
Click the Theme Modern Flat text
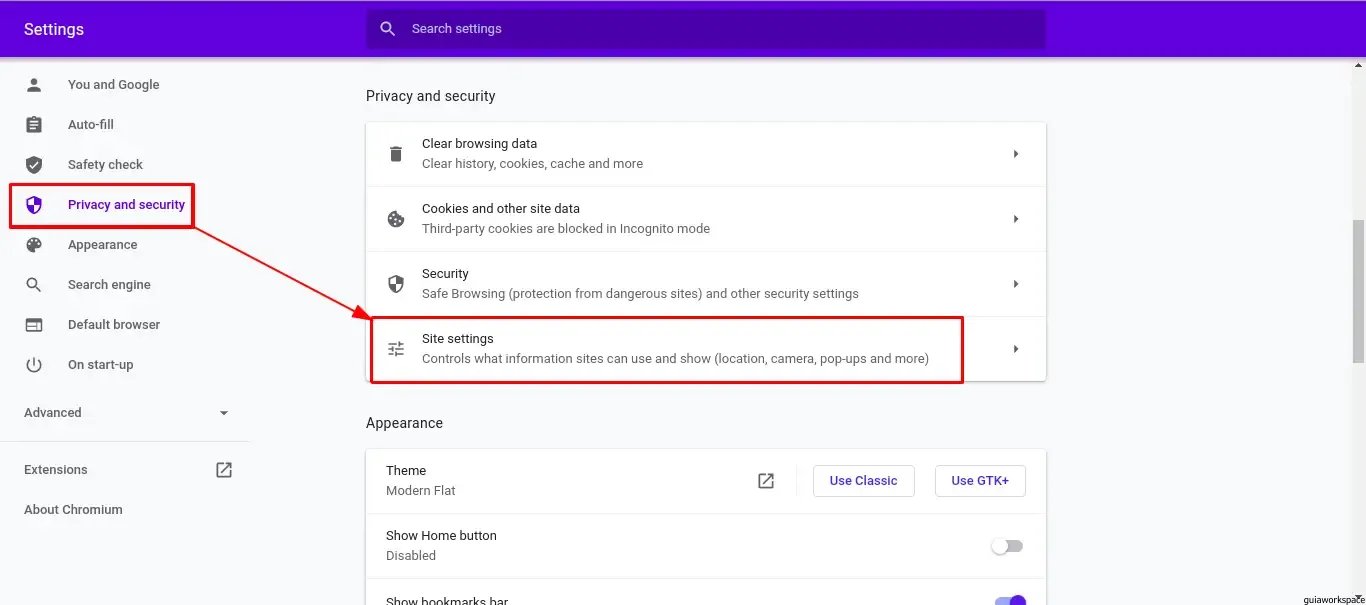click(421, 481)
